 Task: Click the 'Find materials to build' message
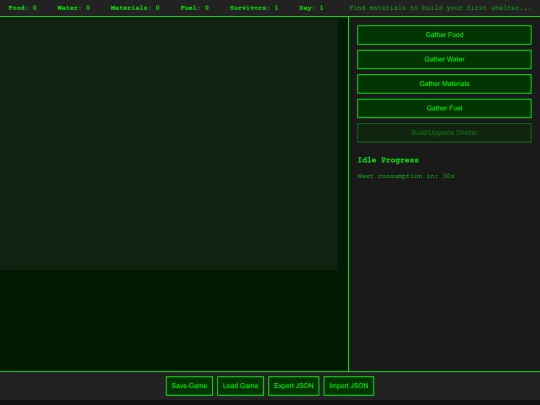[x=440, y=8]
